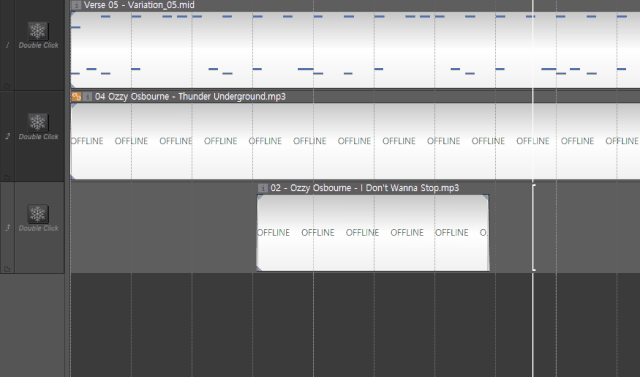The height and width of the screenshot is (377, 640).
Task: Click fade-in corner handle of Thunder Underground item
Action: coord(73,106)
